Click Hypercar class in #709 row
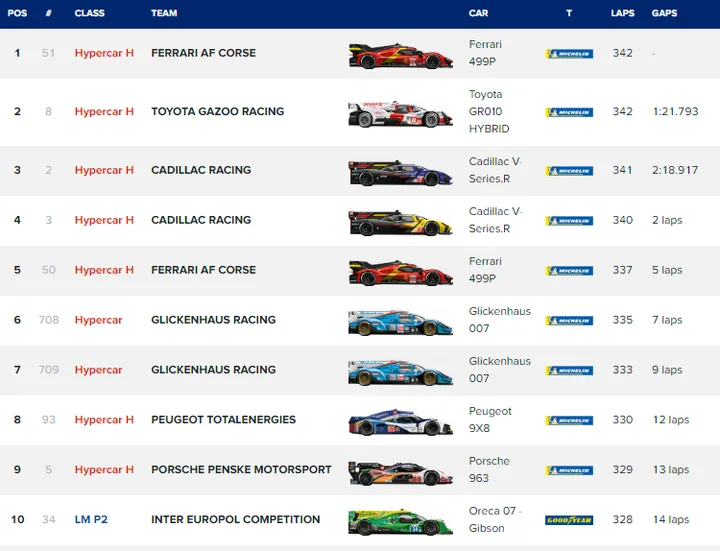 [98, 370]
